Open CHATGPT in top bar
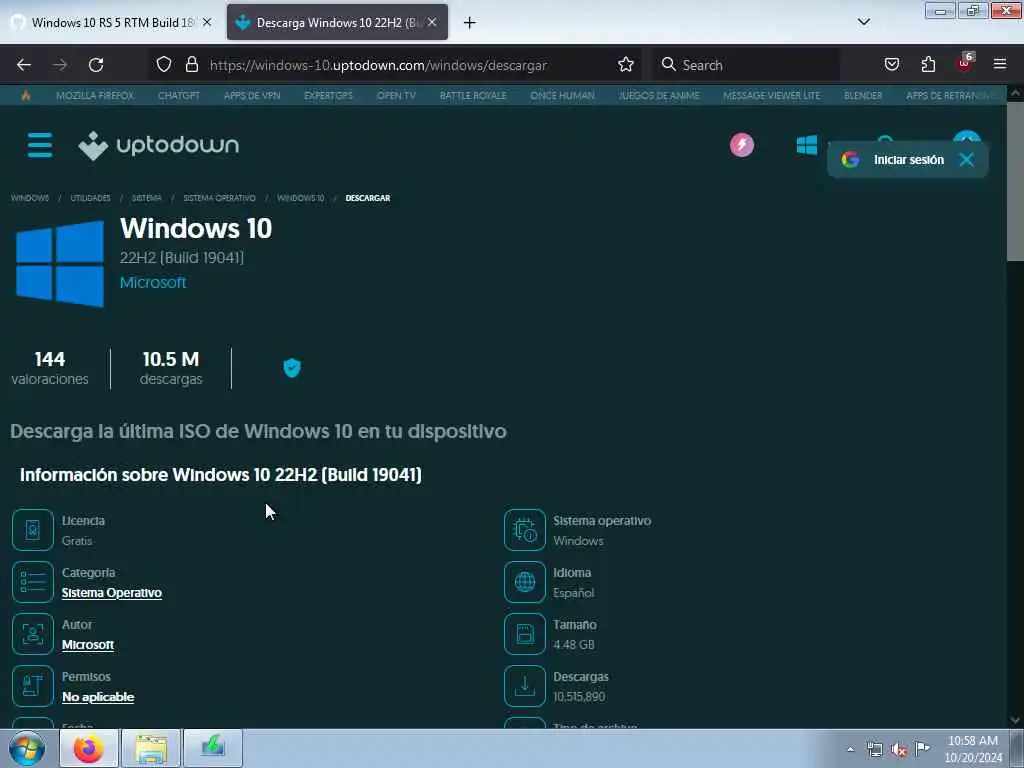The width and height of the screenshot is (1024, 768). click(x=179, y=95)
